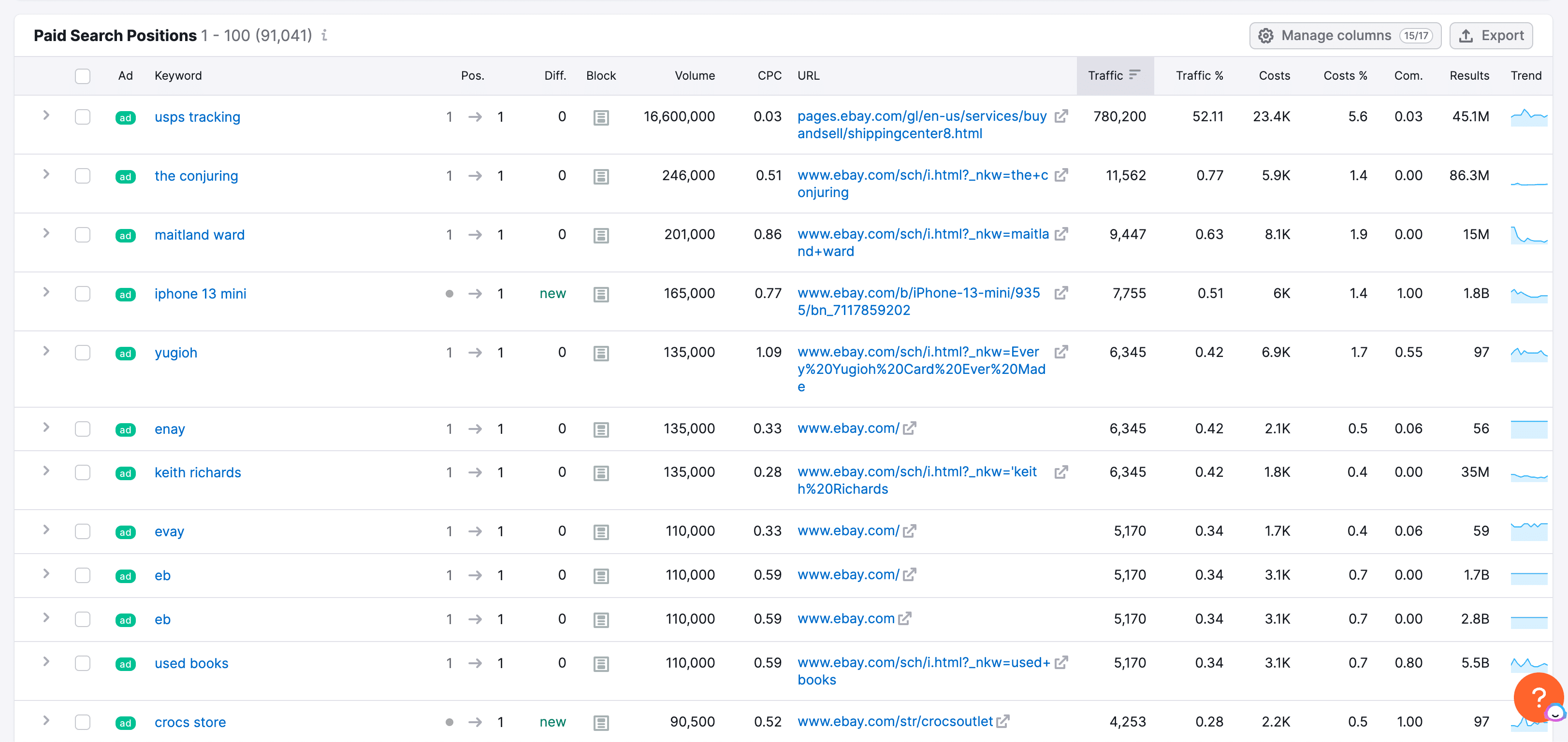View SERP block icon for used books
This screenshot has width=1568, height=742.
tap(601, 664)
